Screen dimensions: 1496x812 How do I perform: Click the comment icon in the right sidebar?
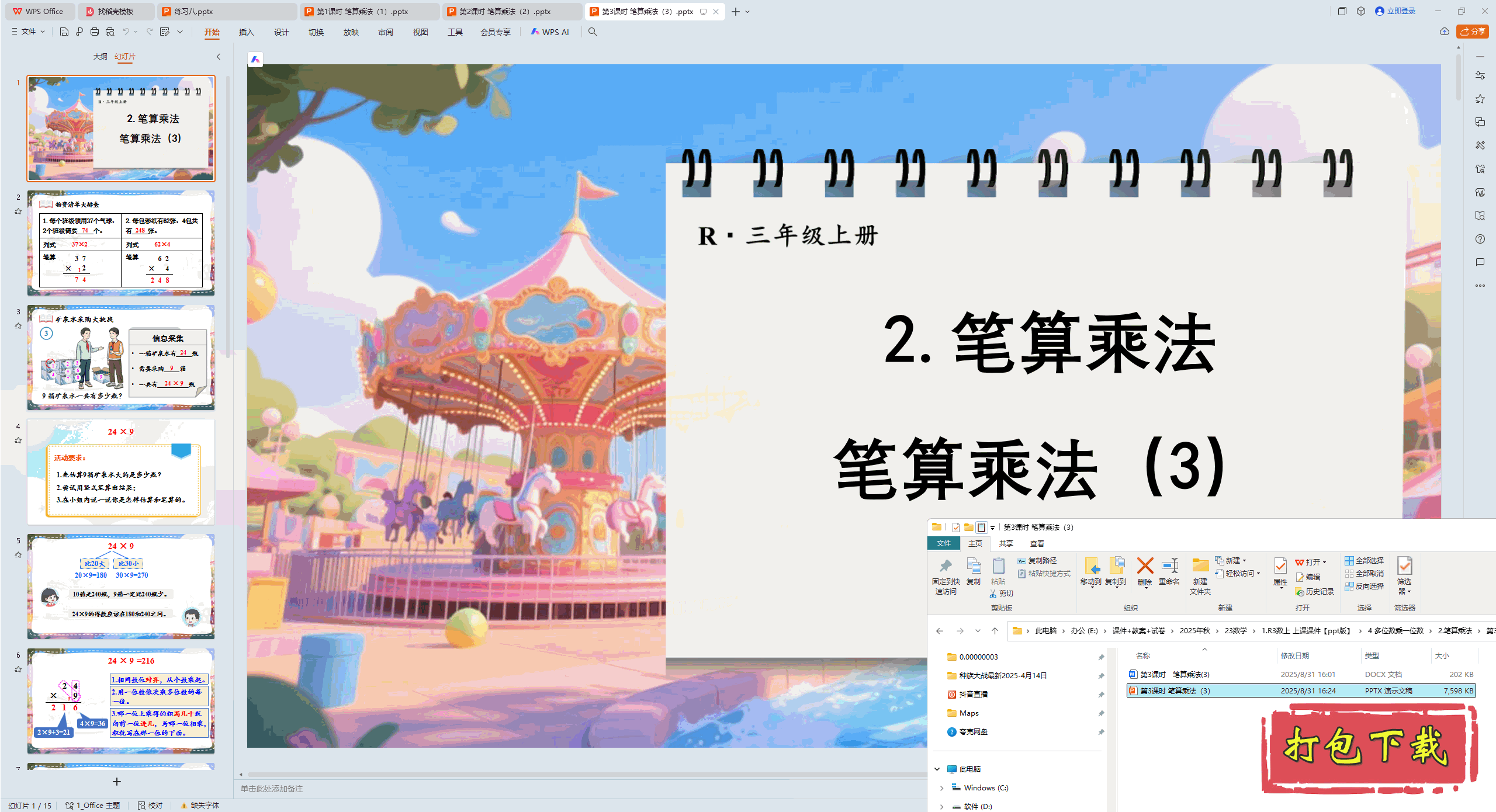1480,262
